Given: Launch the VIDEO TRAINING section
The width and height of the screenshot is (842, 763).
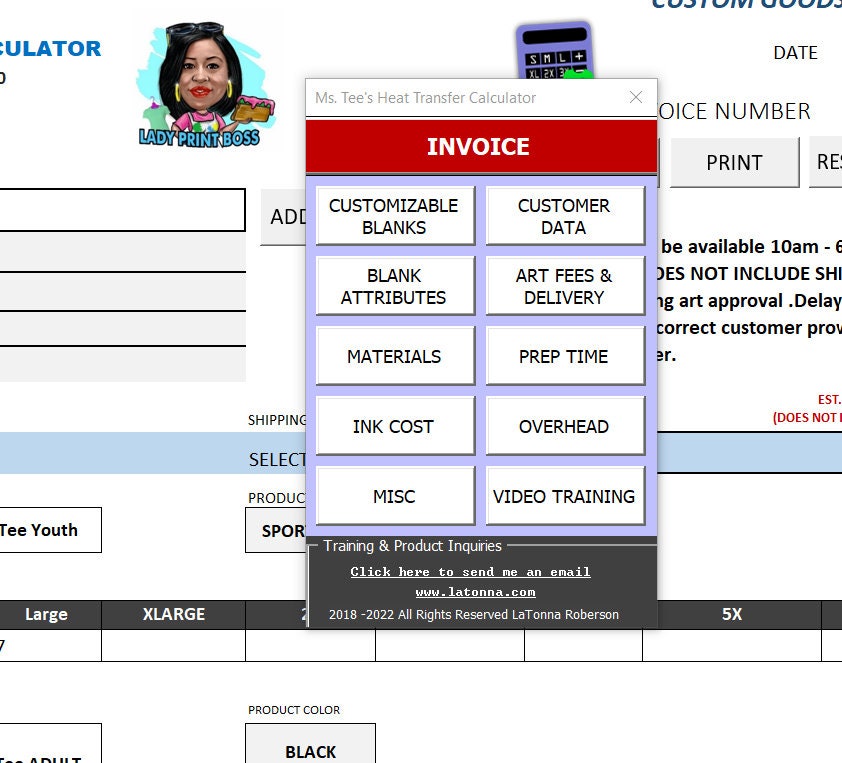Looking at the screenshot, I should [x=564, y=495].
